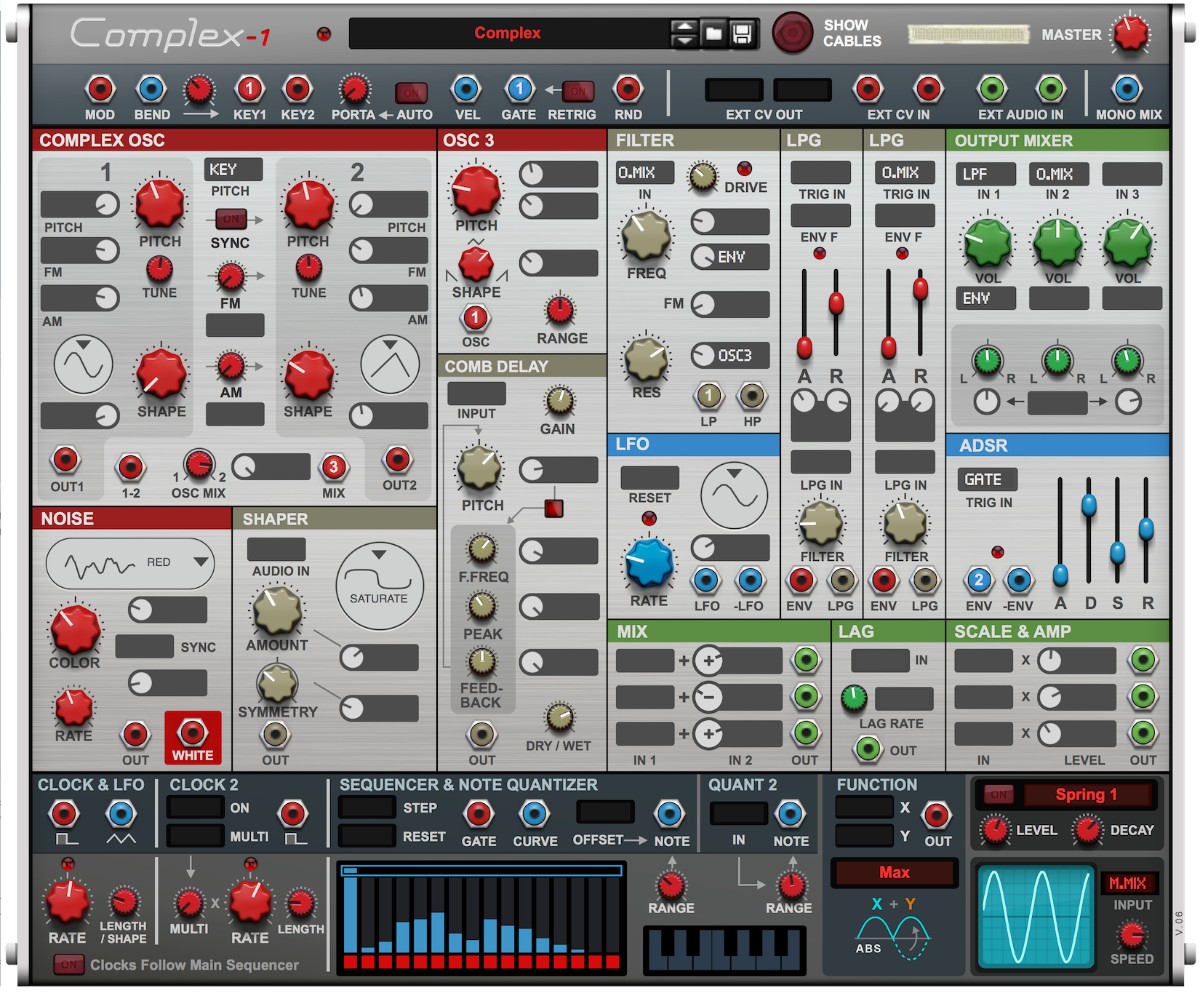Click the numbered 3 MIX button in Complex Osc
This screenshot has width=1200, height=993.
coord(334,466)
